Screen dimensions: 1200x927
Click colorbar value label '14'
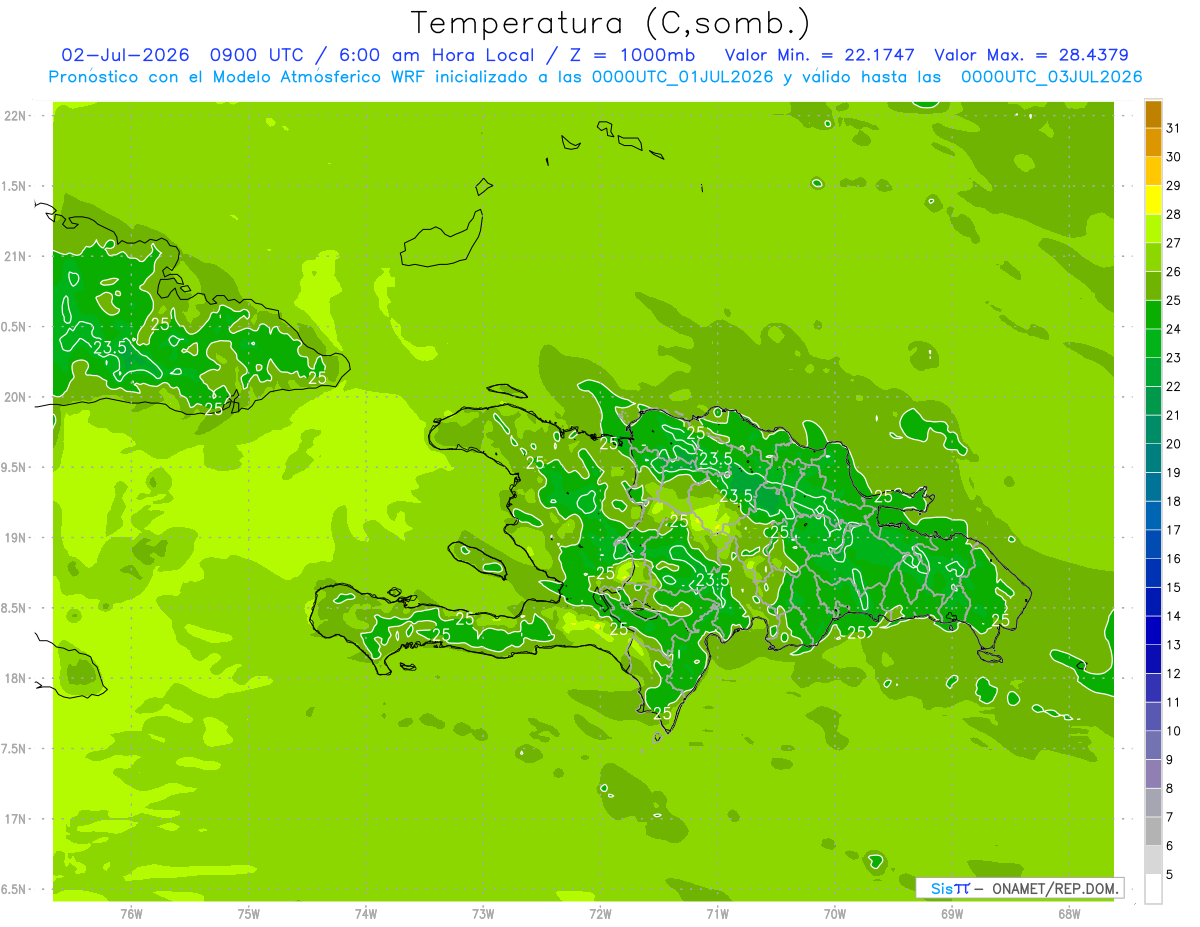[x=1174, y=617]
